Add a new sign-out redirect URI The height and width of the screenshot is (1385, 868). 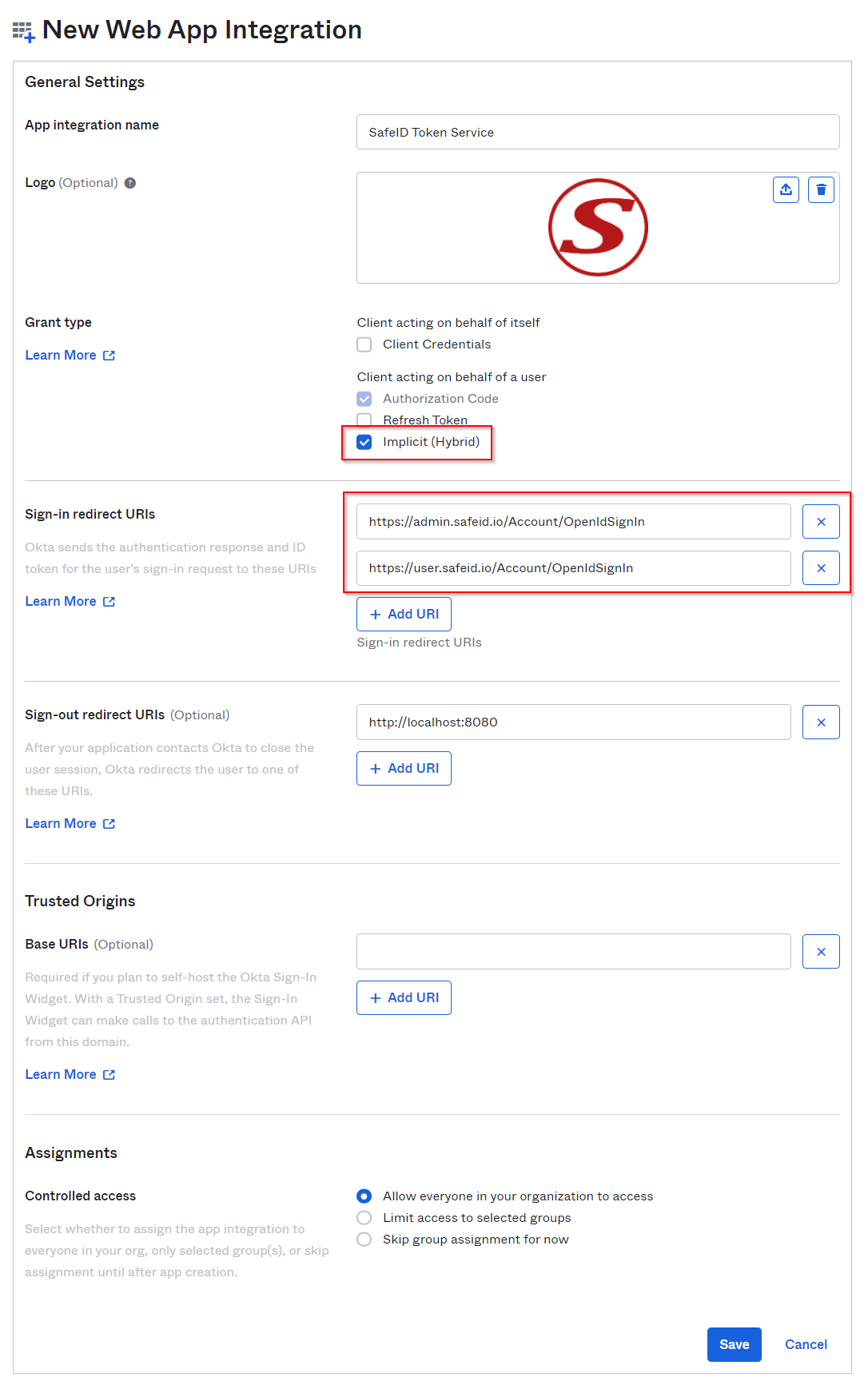tap(404, 769)
